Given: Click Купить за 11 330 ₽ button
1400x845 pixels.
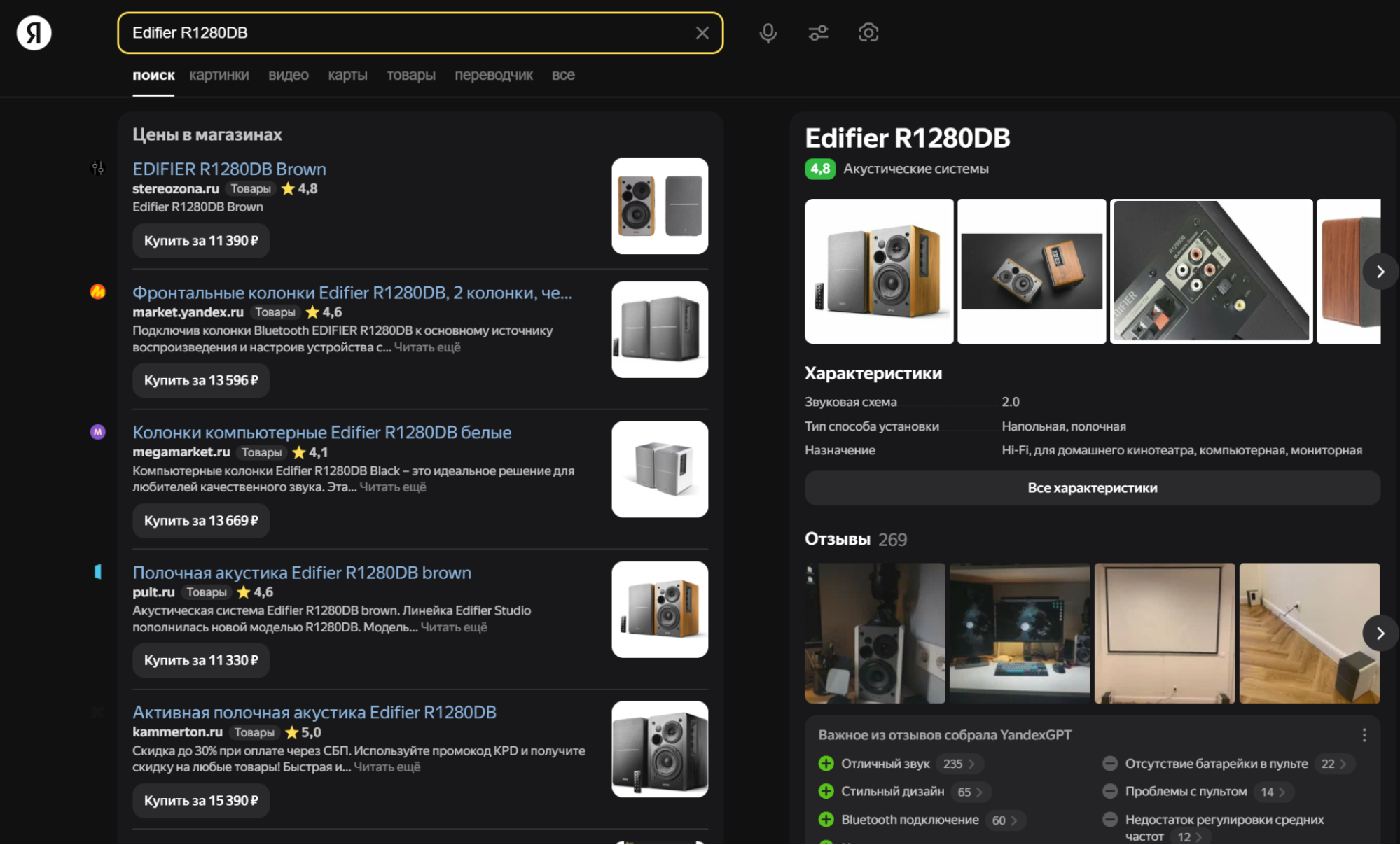Looking at the screenshot, I should (x=201, y=660).
